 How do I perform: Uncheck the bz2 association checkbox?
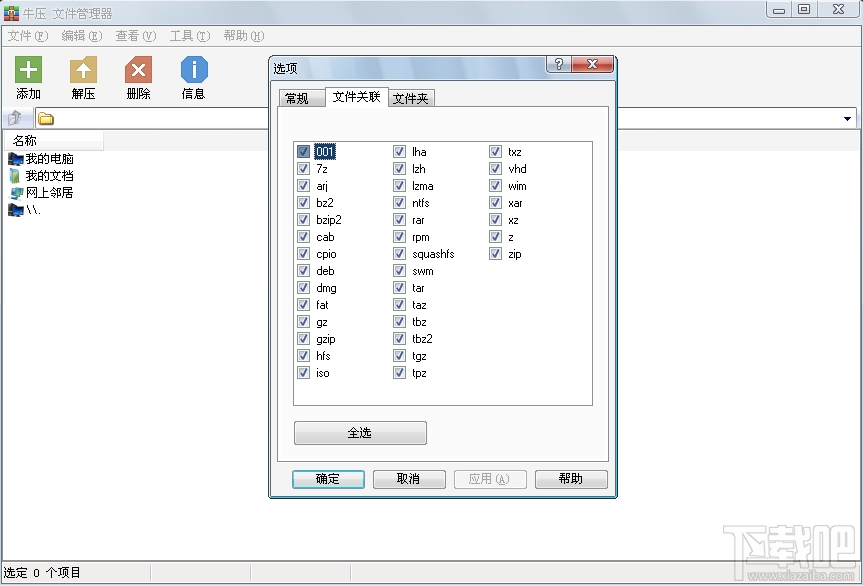tap(303, 202)
